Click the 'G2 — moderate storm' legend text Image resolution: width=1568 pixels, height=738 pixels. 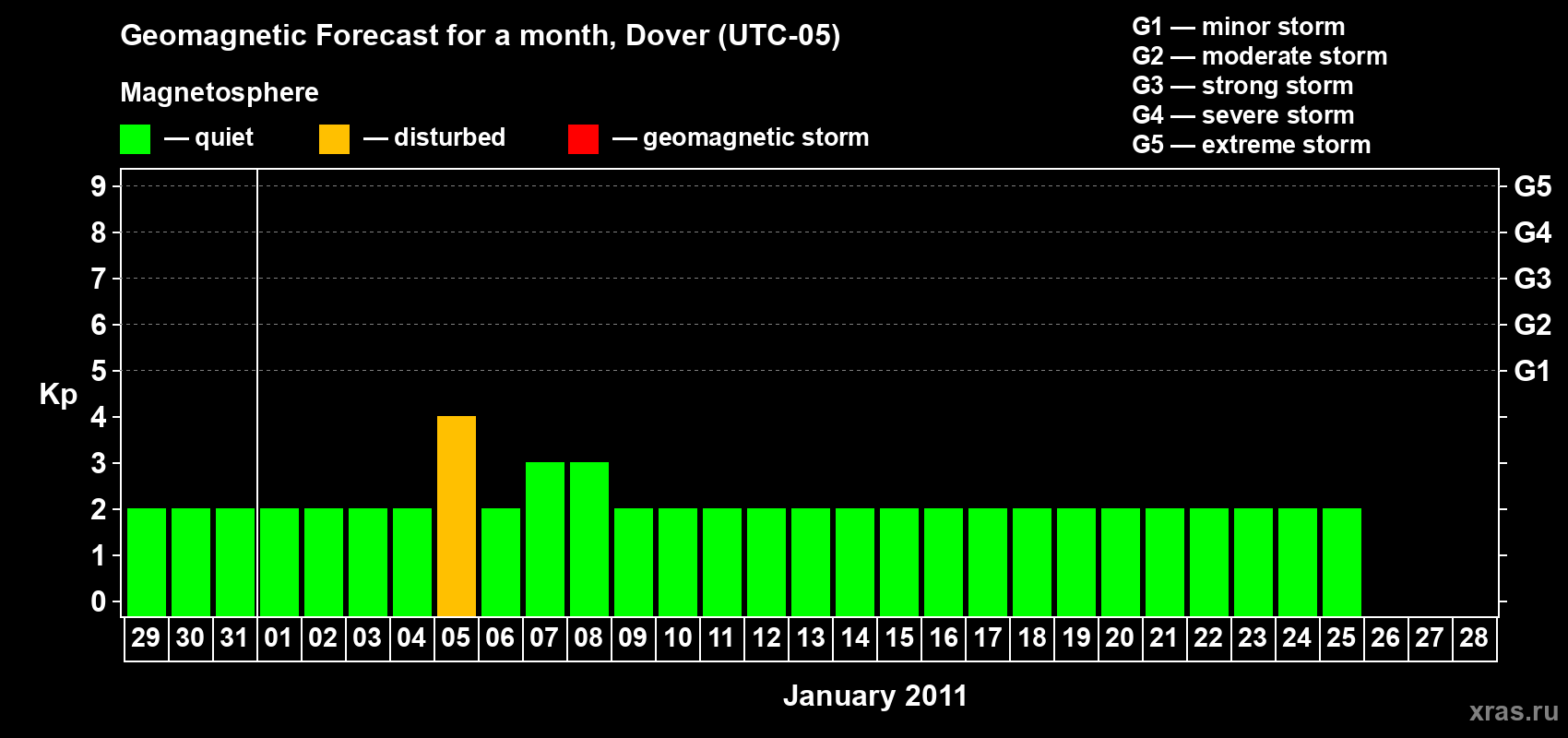(x=1260, y=56)
